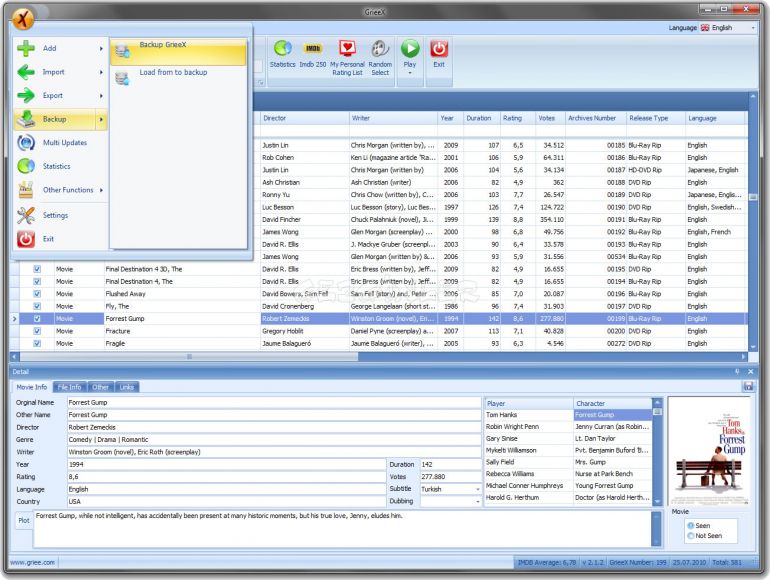Click the Plot label button

point(24,520)
